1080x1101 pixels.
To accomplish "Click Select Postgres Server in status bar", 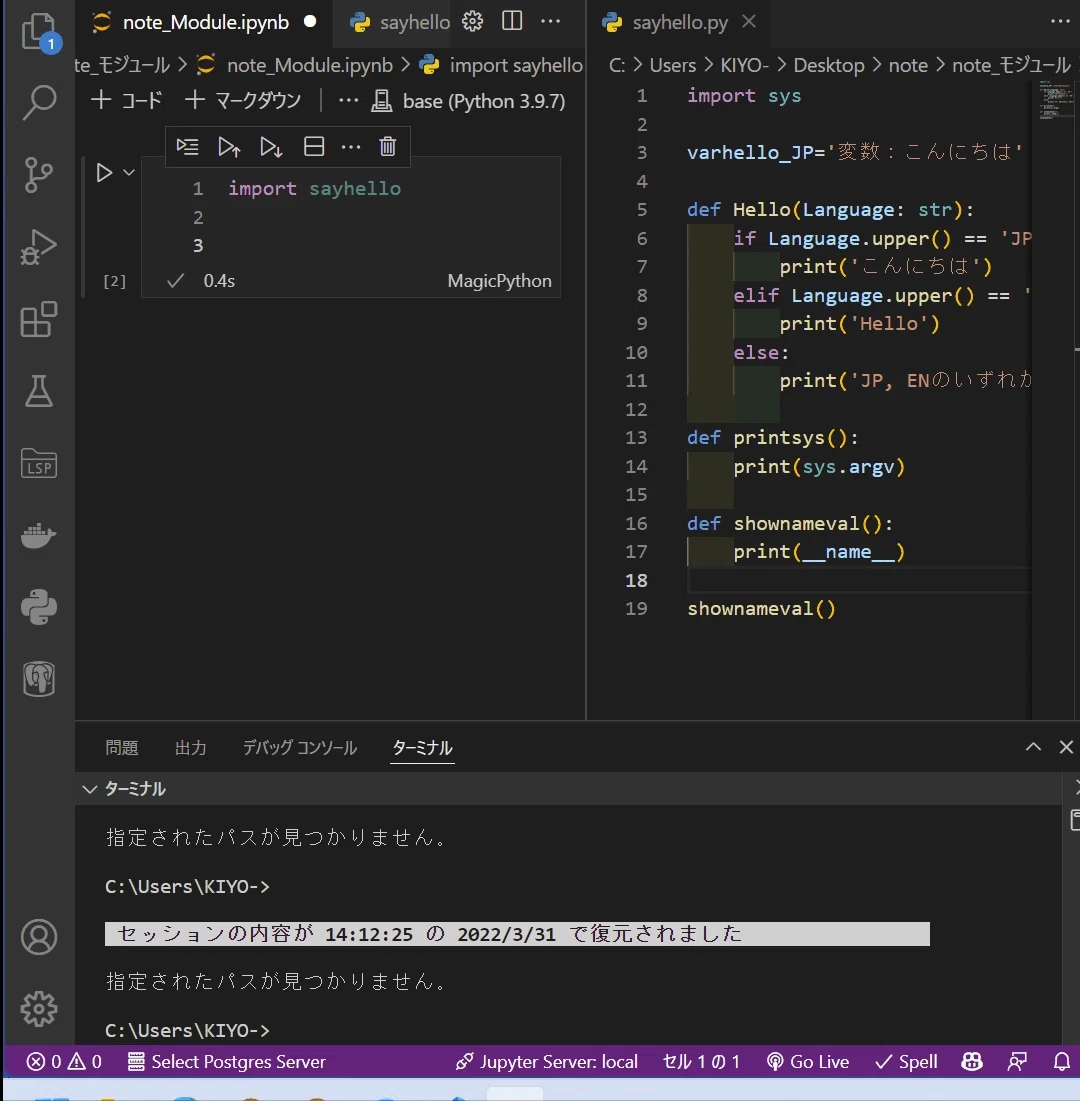I will [226, 1062].
